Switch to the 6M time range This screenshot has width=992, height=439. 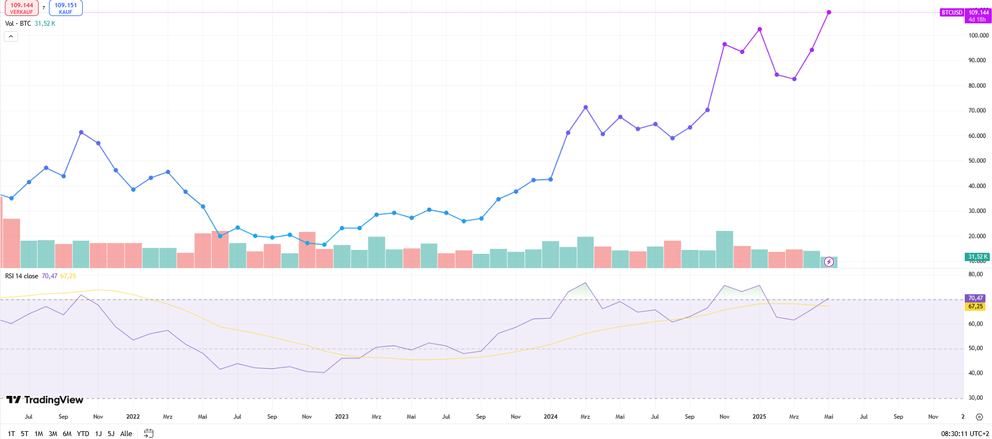tap(67, 433)
